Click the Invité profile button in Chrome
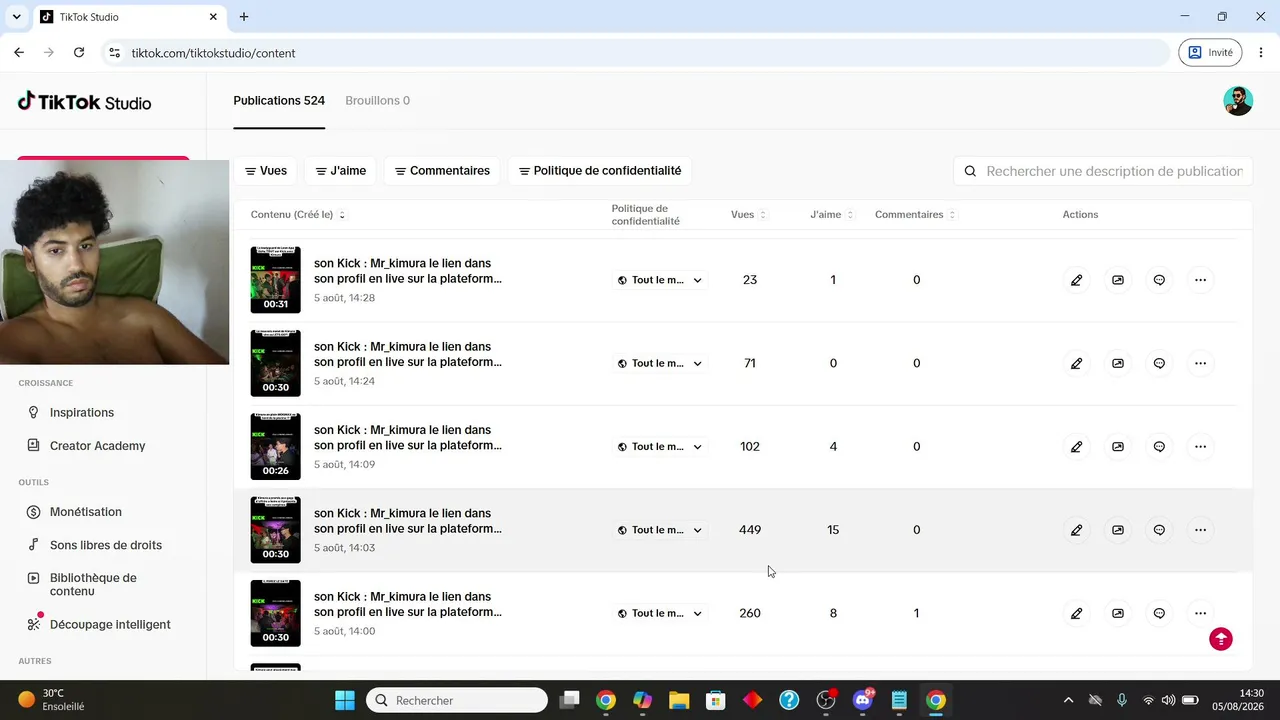The height and width of the screenshot is (720, 1280). (x=1210, y=53)
